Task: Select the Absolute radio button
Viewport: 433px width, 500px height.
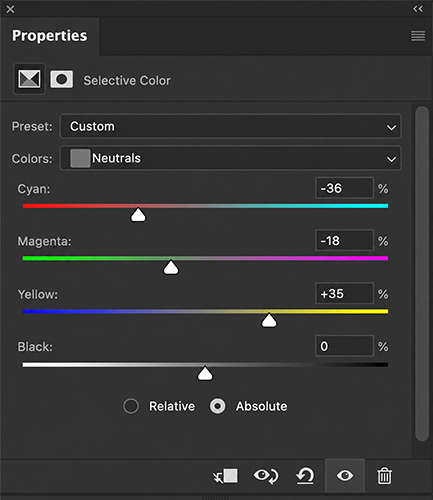Action: [218, 406]
